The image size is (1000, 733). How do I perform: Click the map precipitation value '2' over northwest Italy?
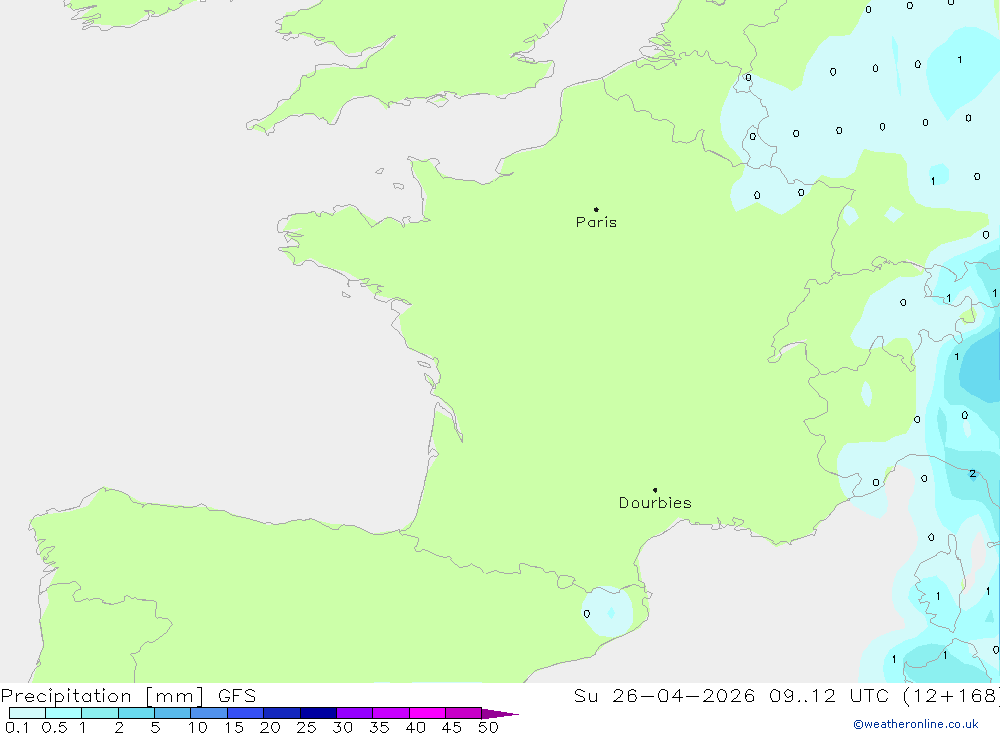tap(973, 474)
